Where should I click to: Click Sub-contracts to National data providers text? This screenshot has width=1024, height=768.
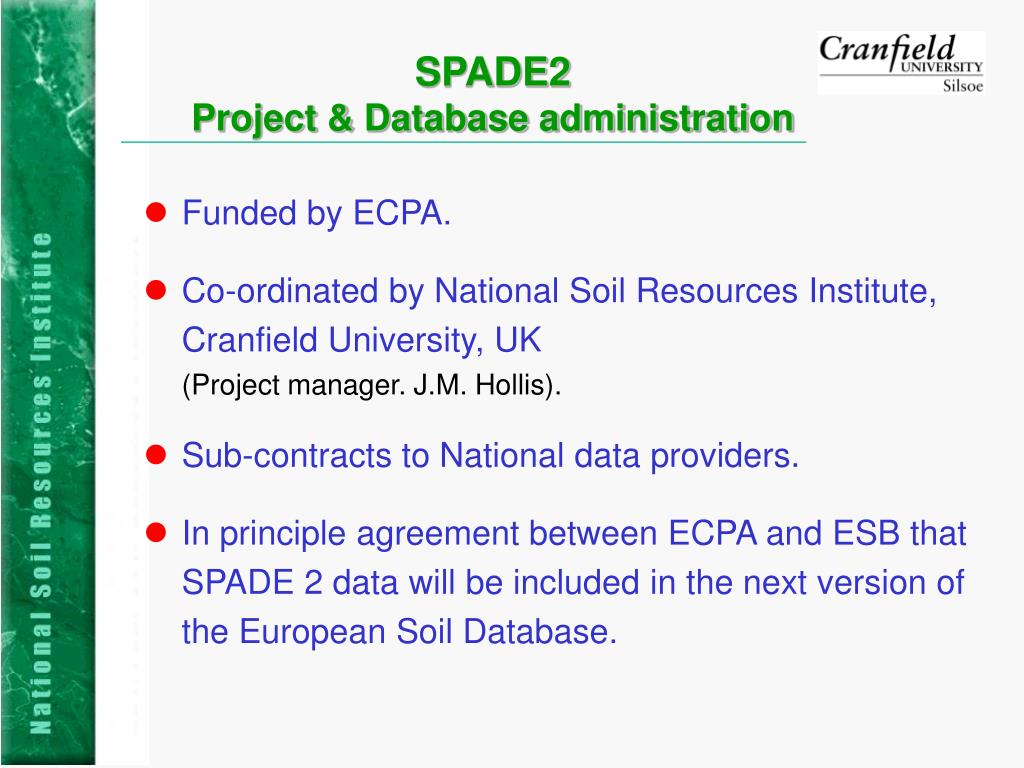pyautogui.click(x=490, y=455)
